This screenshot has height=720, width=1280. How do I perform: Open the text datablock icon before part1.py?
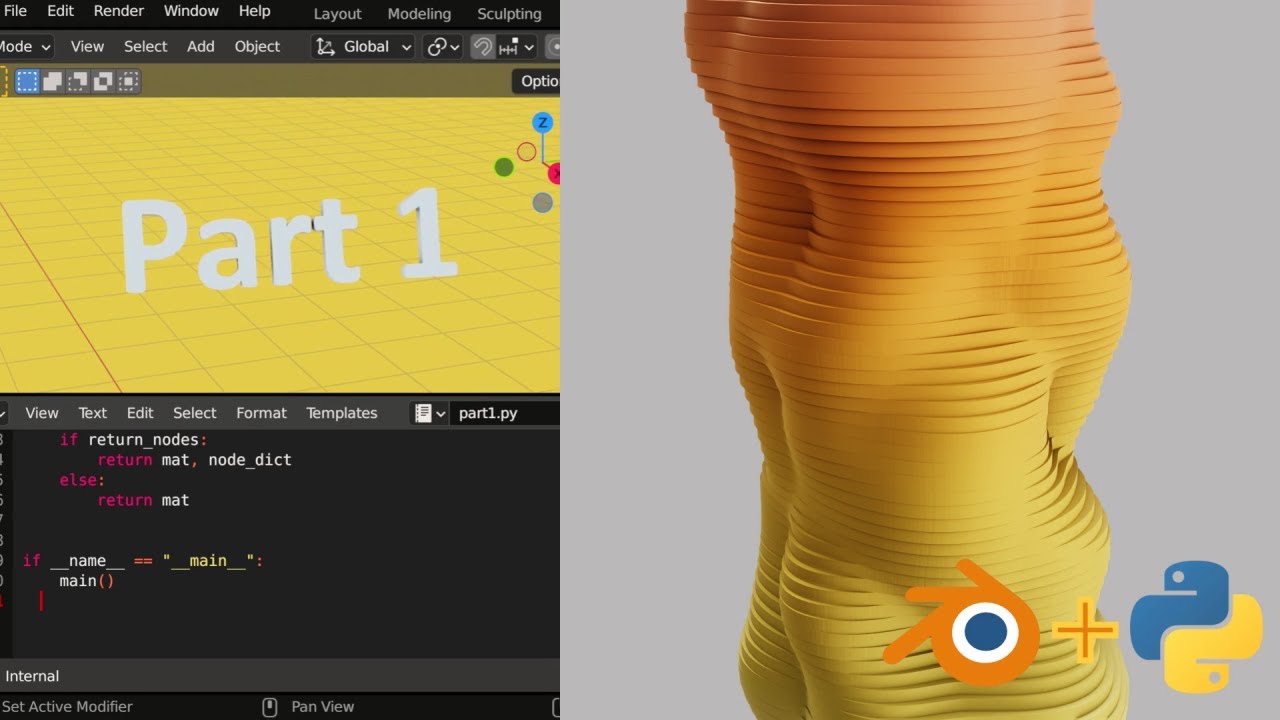coord(425,413)
